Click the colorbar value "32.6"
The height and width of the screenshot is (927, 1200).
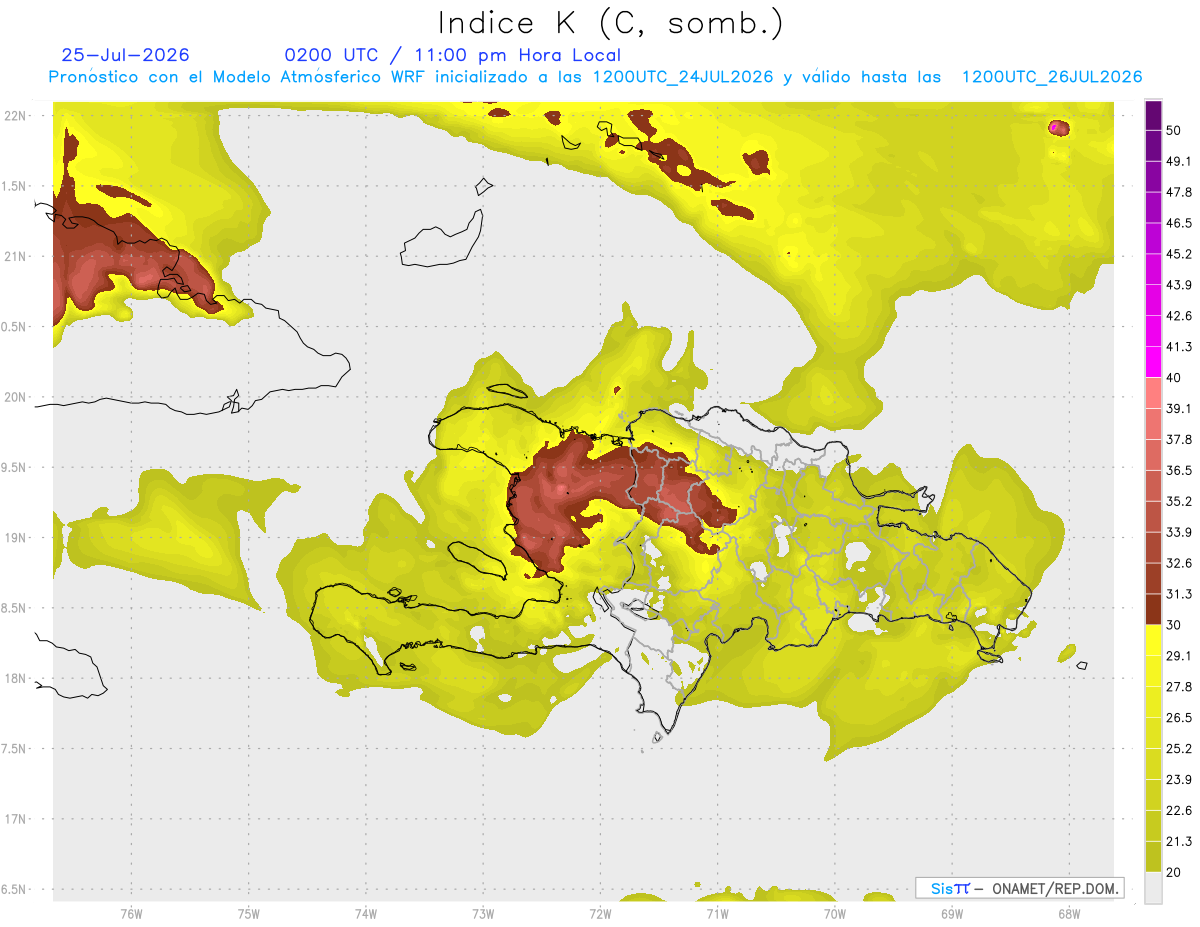(1179, 563)
